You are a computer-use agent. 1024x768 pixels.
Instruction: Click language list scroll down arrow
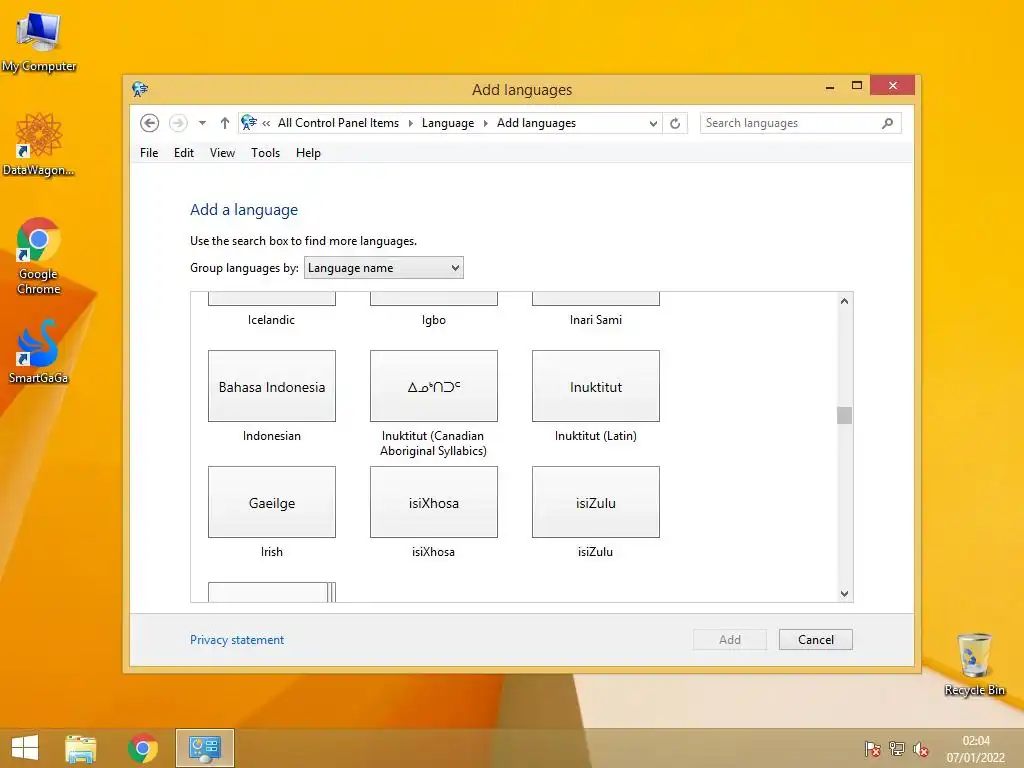tap(844, 594)
